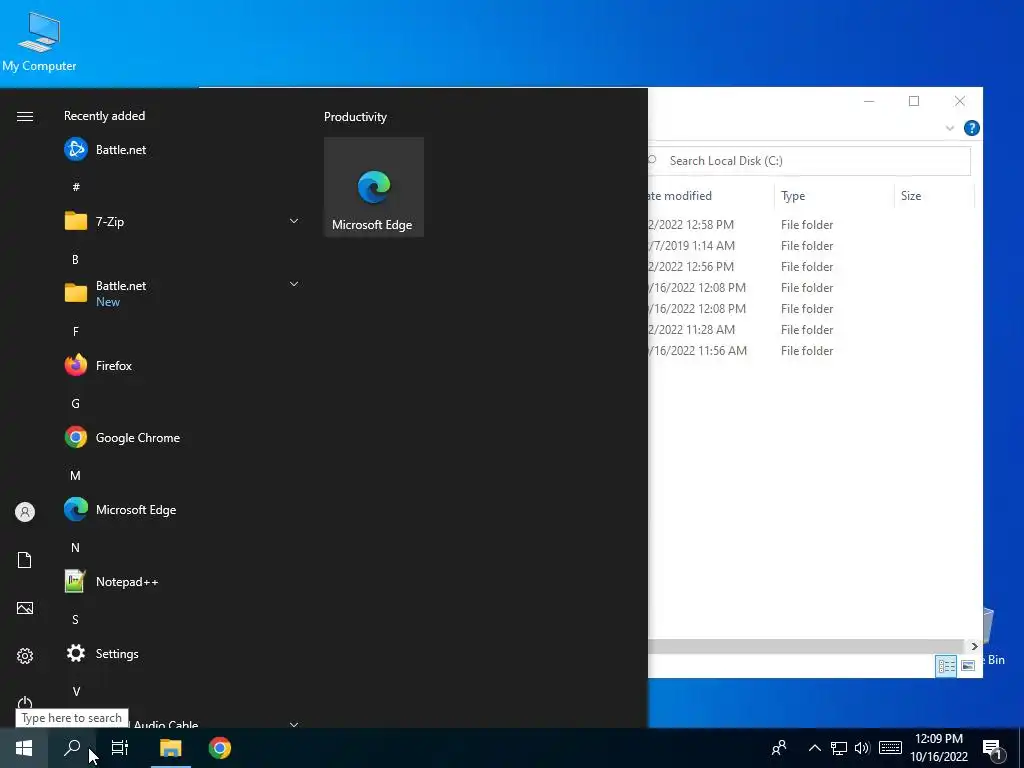The width and height of the screenshot is (1024, 768).
Task: Open the Power icon in Start sidebar
Action: [25, 703]
